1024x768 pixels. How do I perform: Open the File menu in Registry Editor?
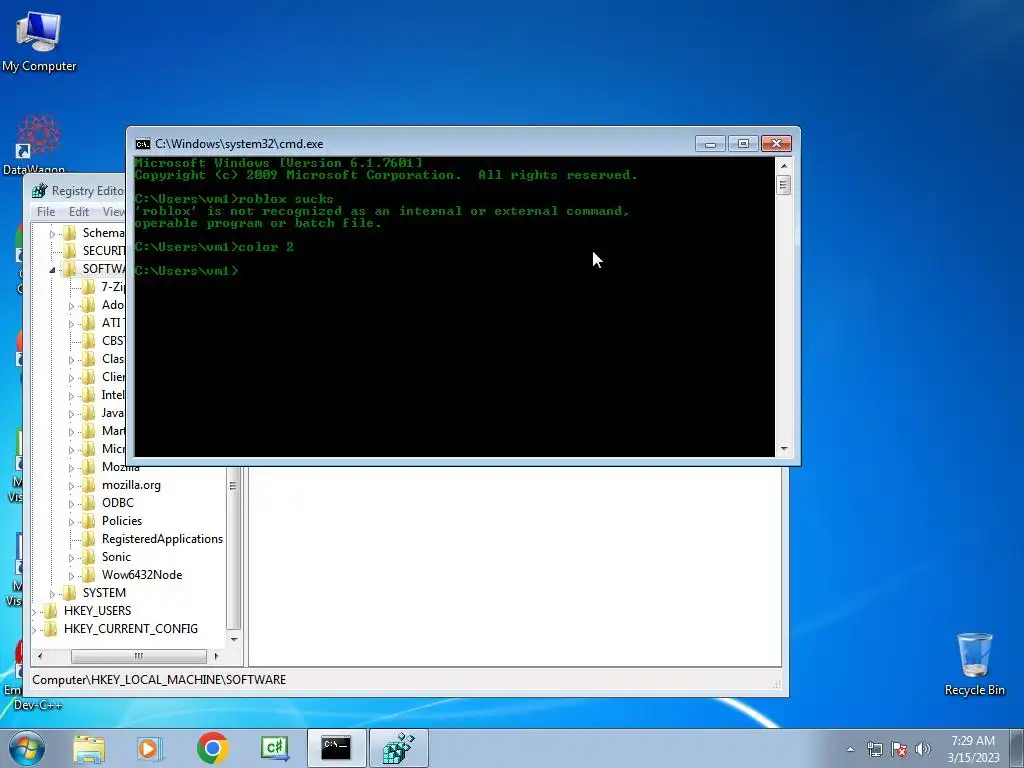point(46,212)
